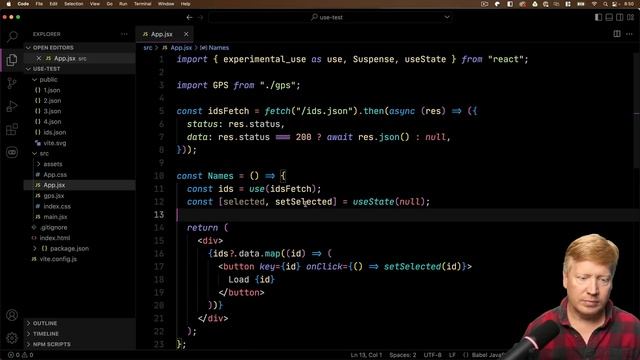Open .gitignore in the file tree
This screenshot has width=640, height=360.
pos(53,227)
